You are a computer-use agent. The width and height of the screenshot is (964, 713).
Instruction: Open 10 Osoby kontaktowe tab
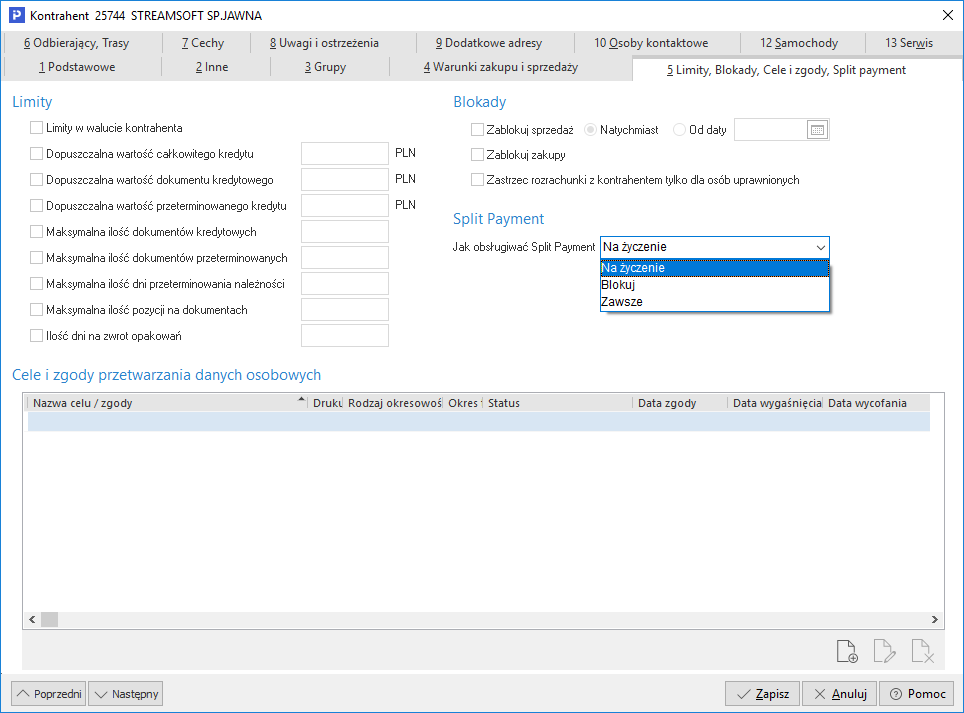coord(651,43)
